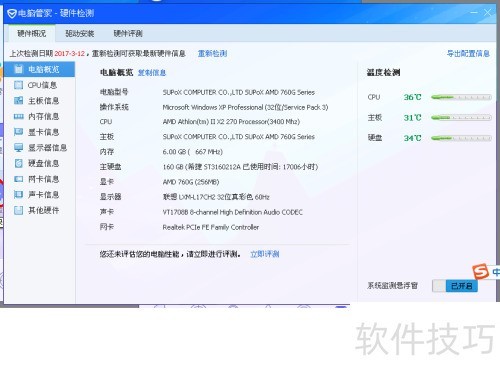Click the Sogou input method S icon
The image size is (500, 376).
[481, 271]
